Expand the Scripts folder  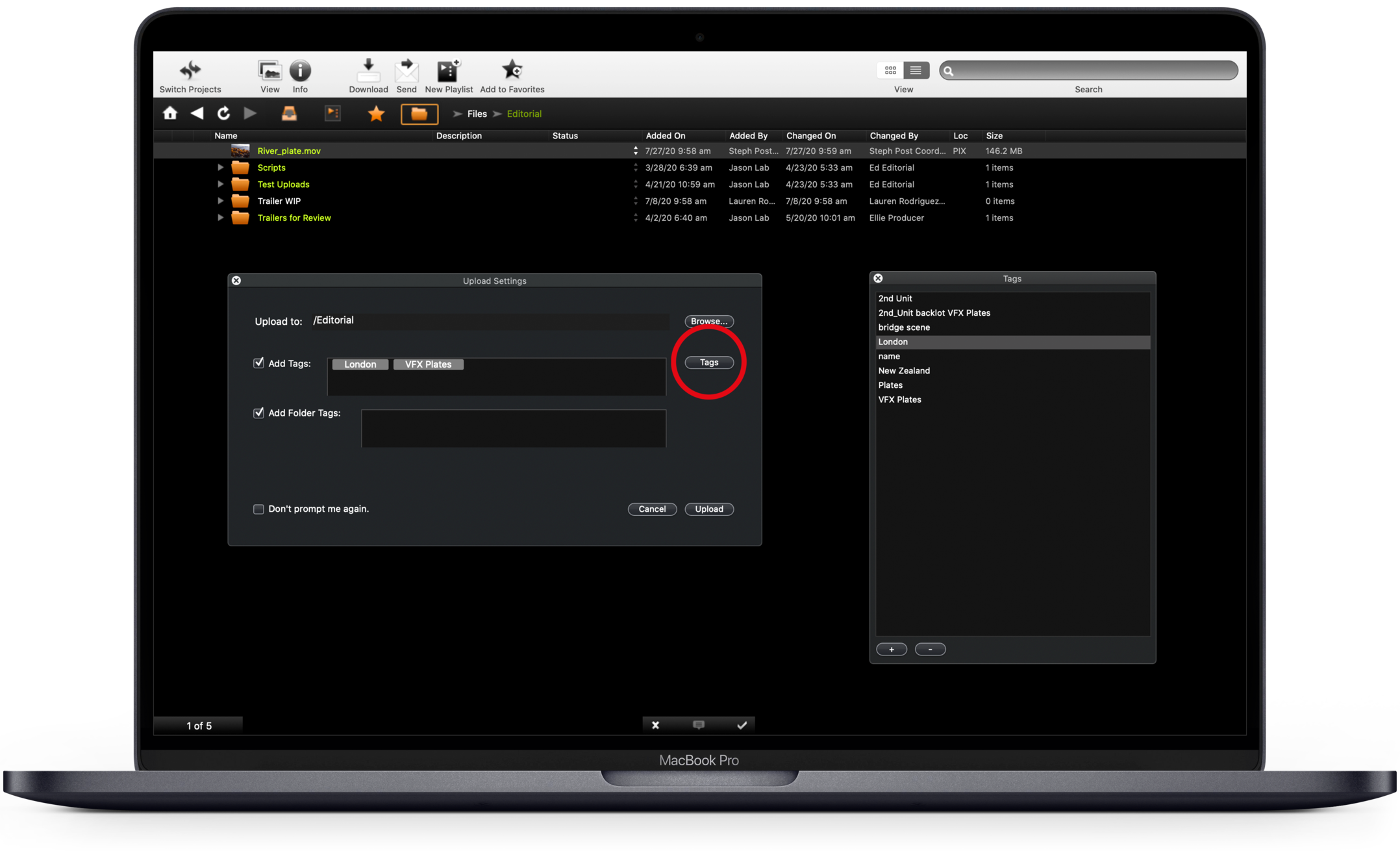pos(220,168)
